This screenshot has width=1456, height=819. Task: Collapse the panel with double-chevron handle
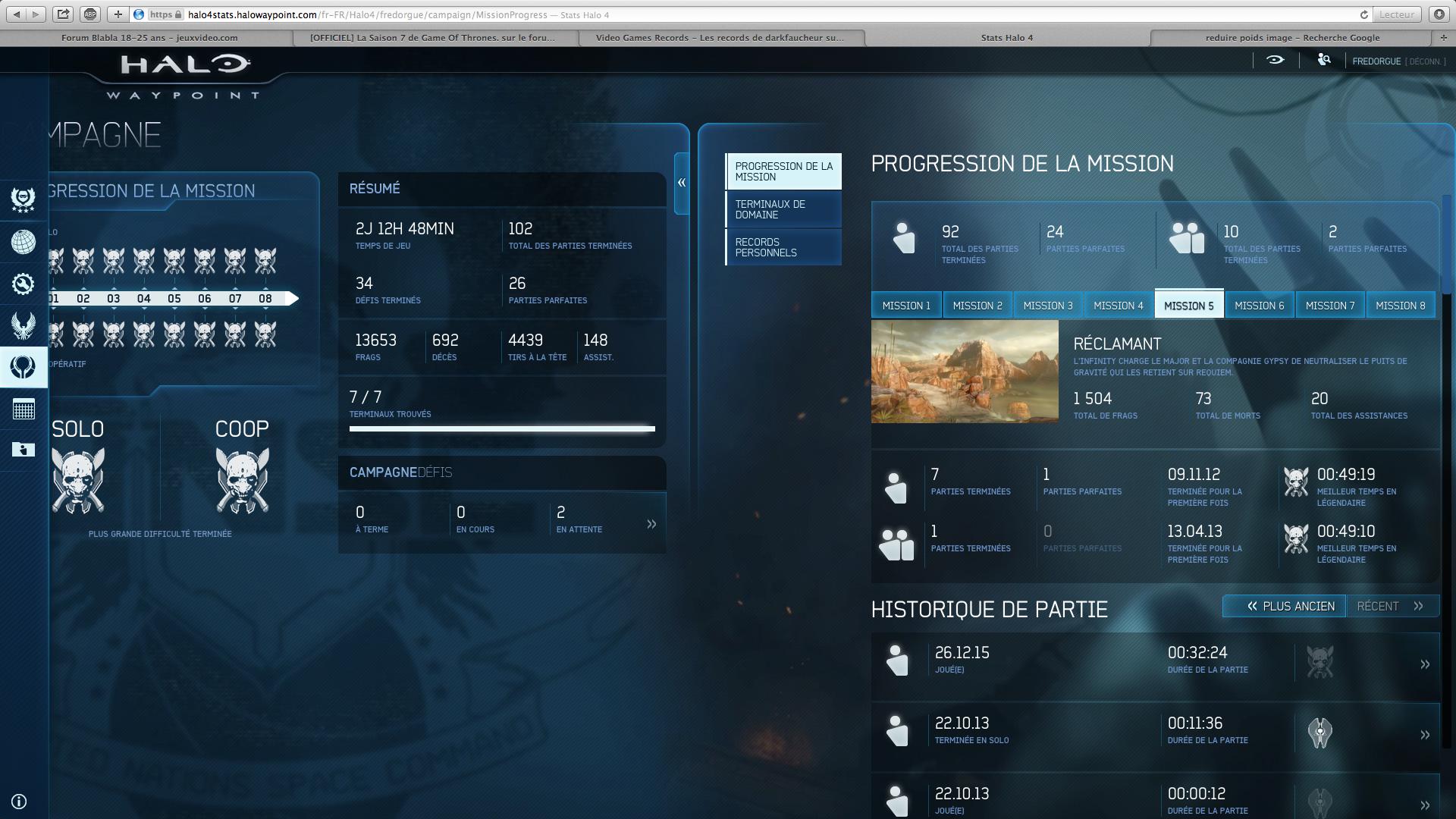[x=682, y=183]
